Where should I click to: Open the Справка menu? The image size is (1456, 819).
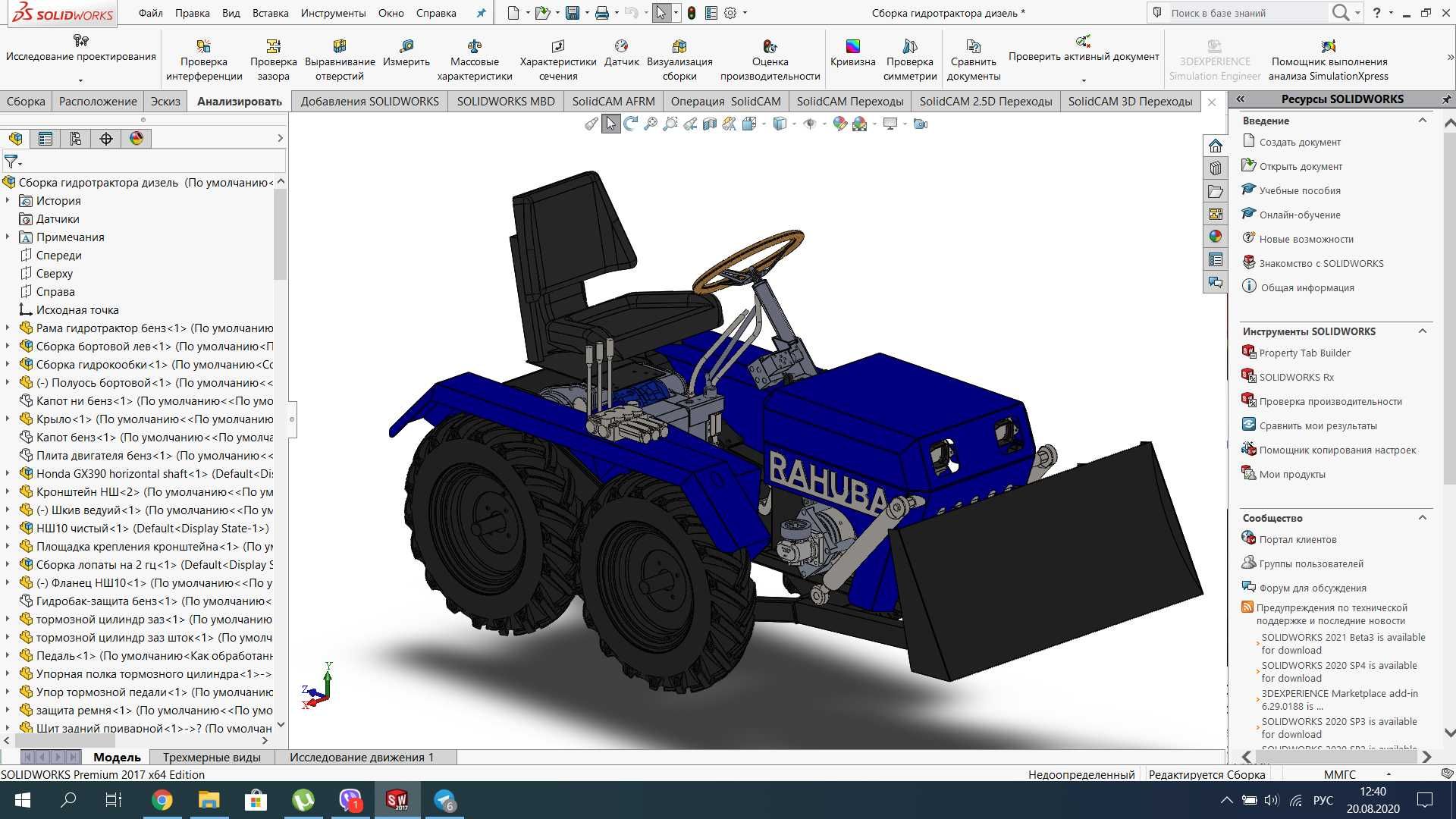(x=436, y=13)
